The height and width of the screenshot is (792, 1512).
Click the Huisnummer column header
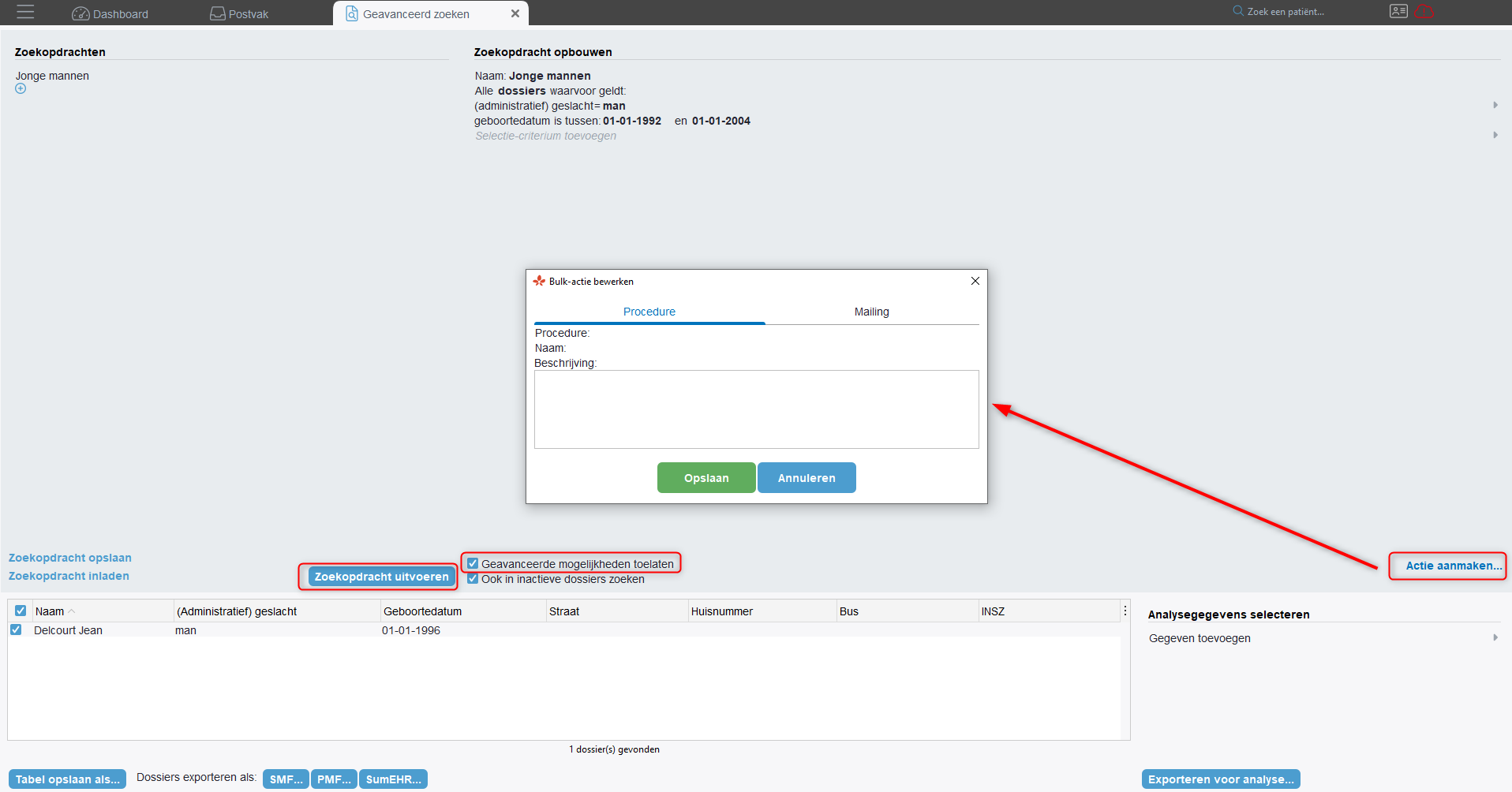click(x=762, y=611)
